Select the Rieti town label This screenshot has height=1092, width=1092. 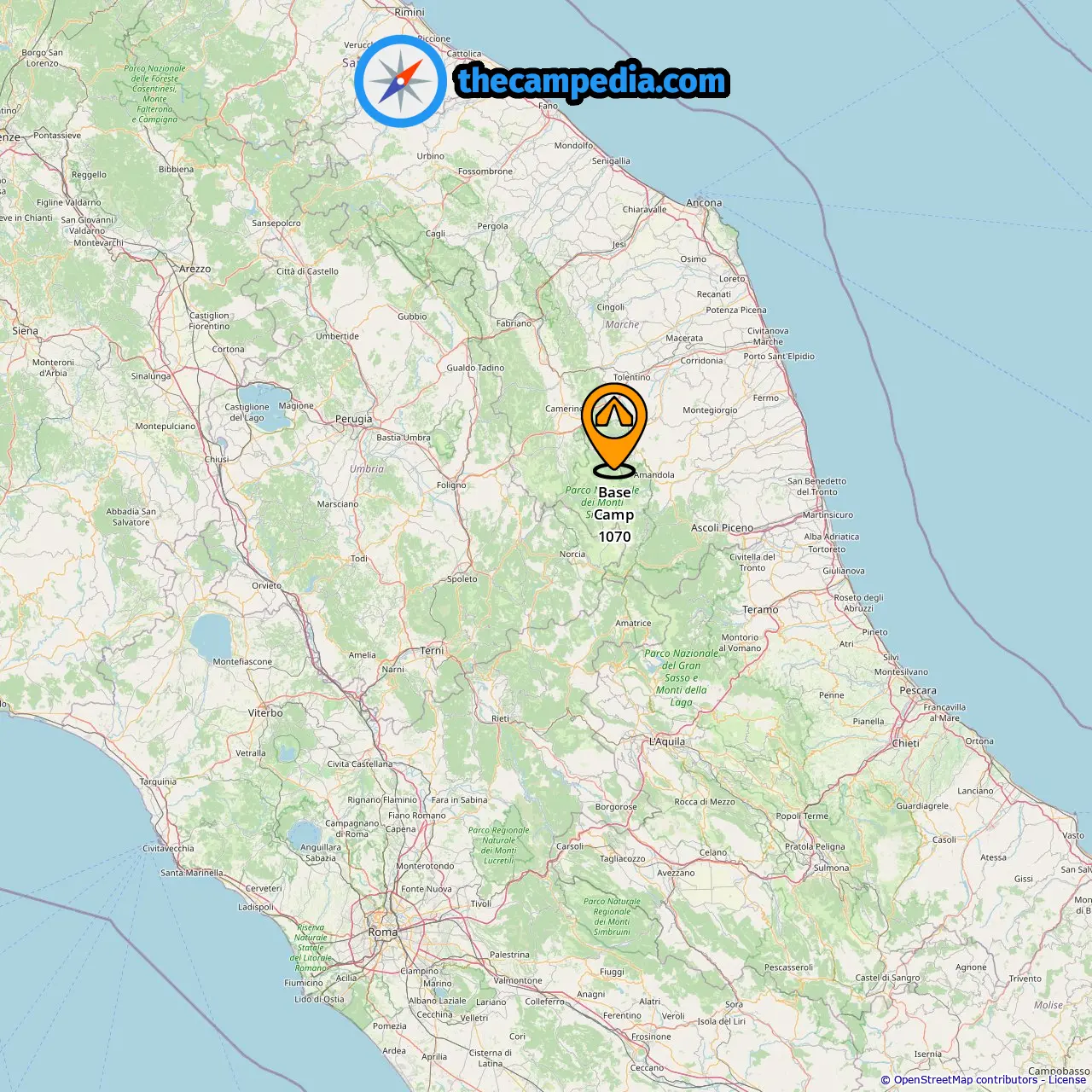click(500, 718)
